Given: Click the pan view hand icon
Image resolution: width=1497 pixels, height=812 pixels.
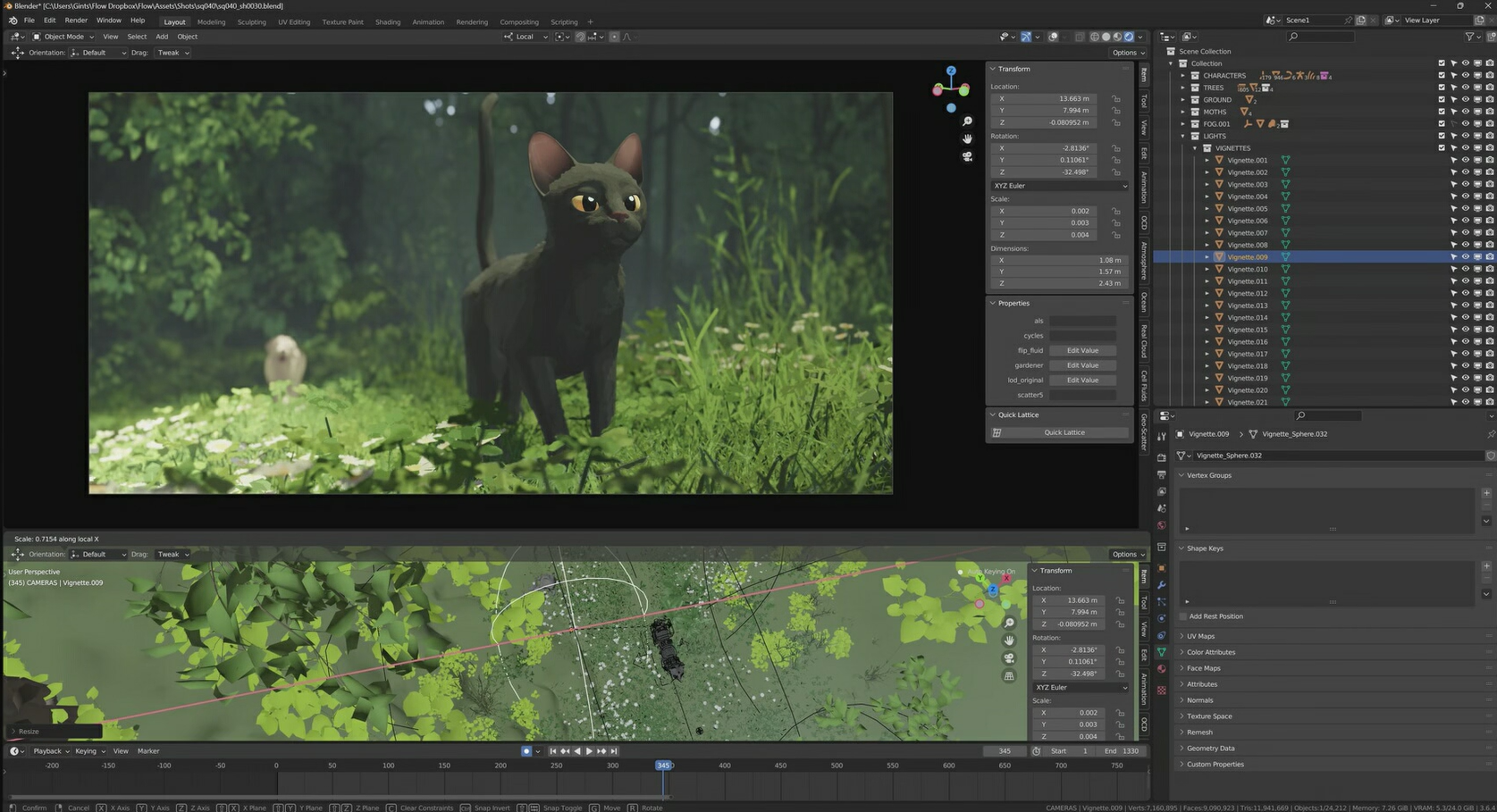Looking at the screenshot, I should coord(967,138).
